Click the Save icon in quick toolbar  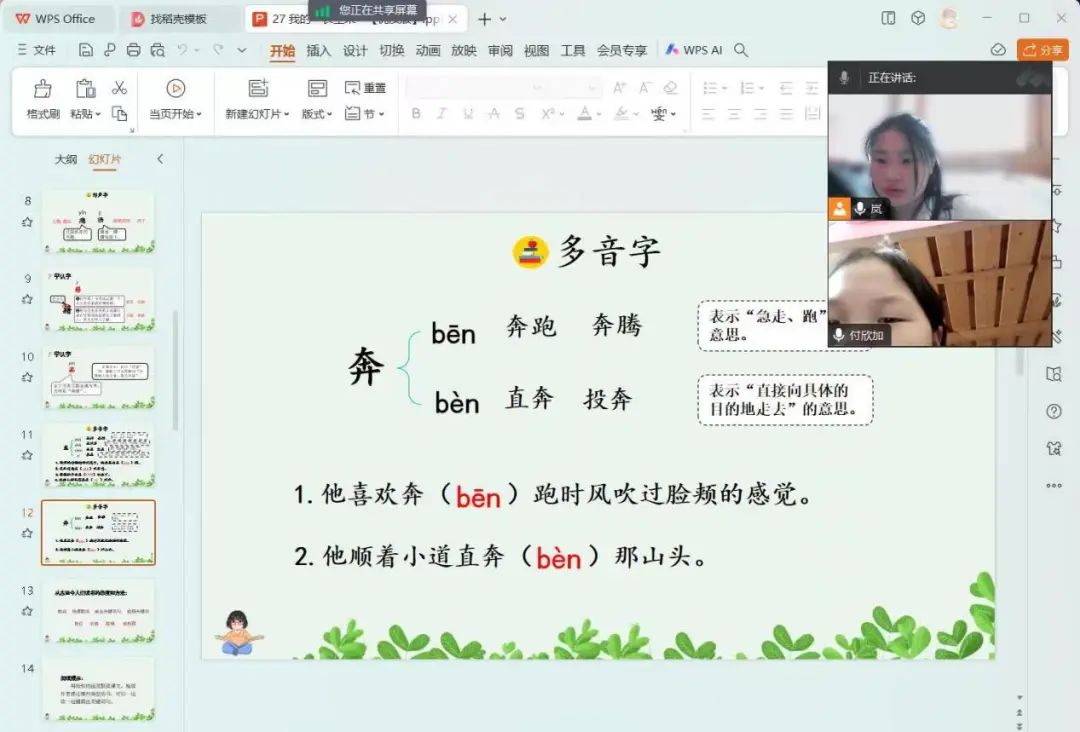pos(86,50)
